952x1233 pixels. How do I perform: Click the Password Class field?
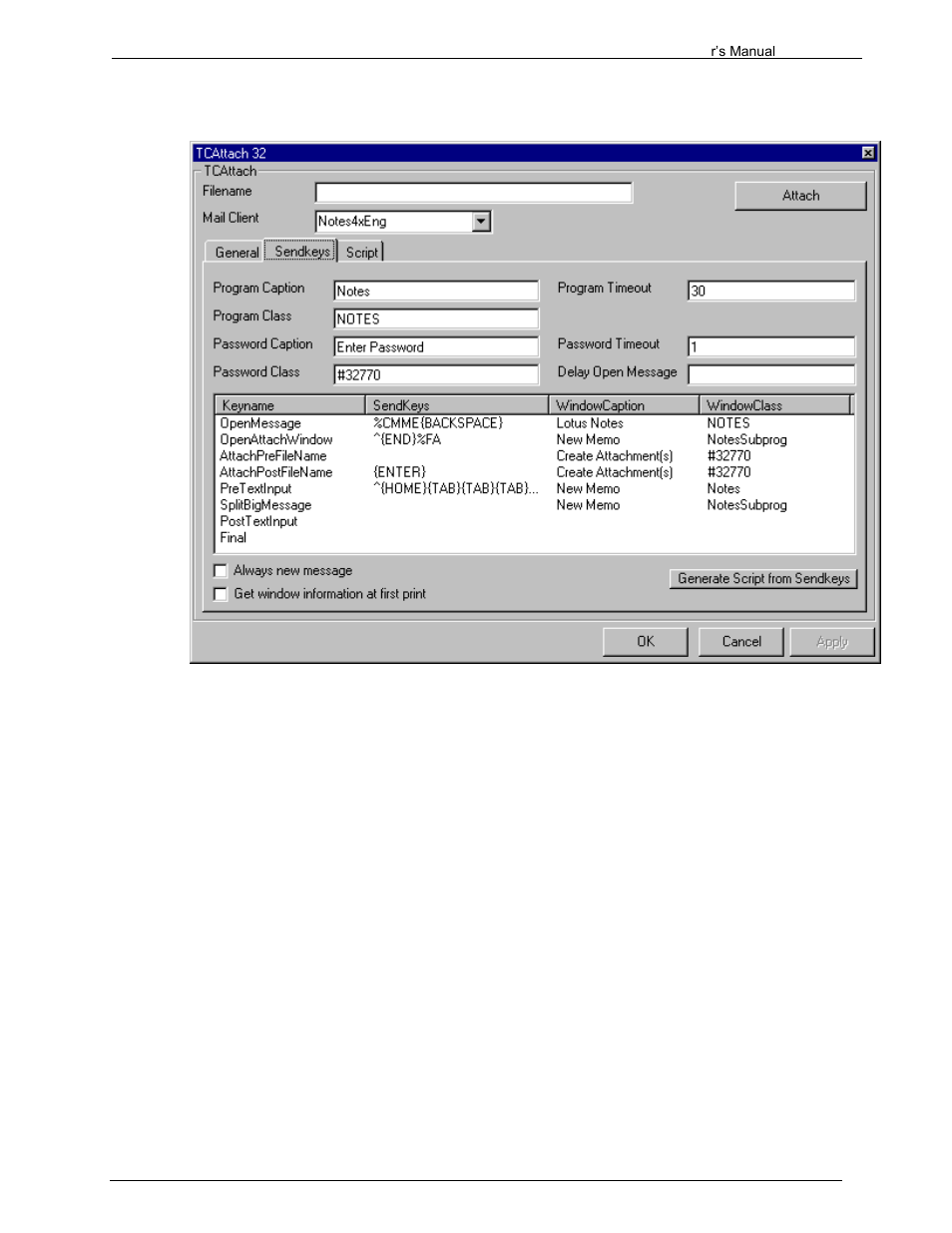pos(435,374)
